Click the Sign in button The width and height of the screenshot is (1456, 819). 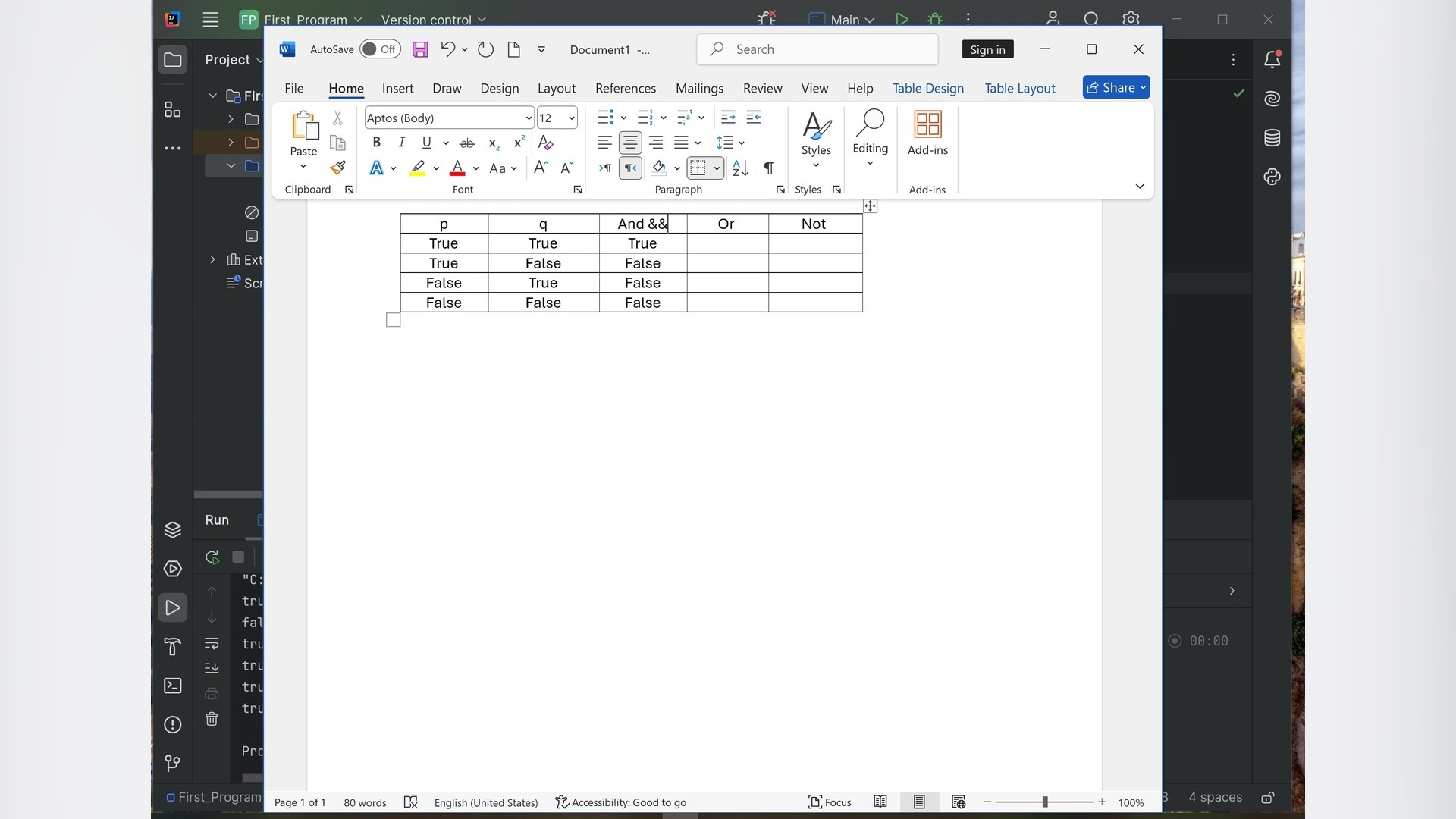(987, 49)
